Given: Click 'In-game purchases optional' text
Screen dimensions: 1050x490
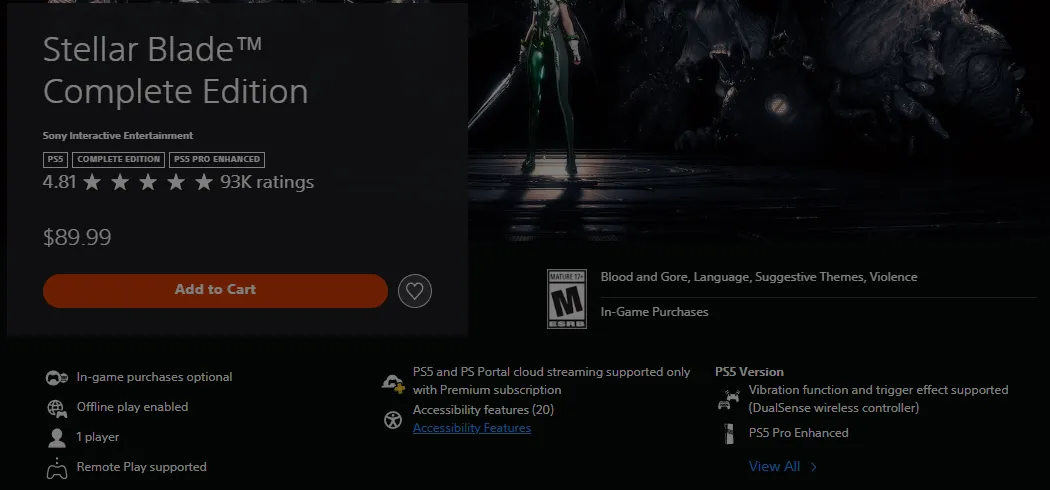Looking at the screenshot, I should 155,377.
